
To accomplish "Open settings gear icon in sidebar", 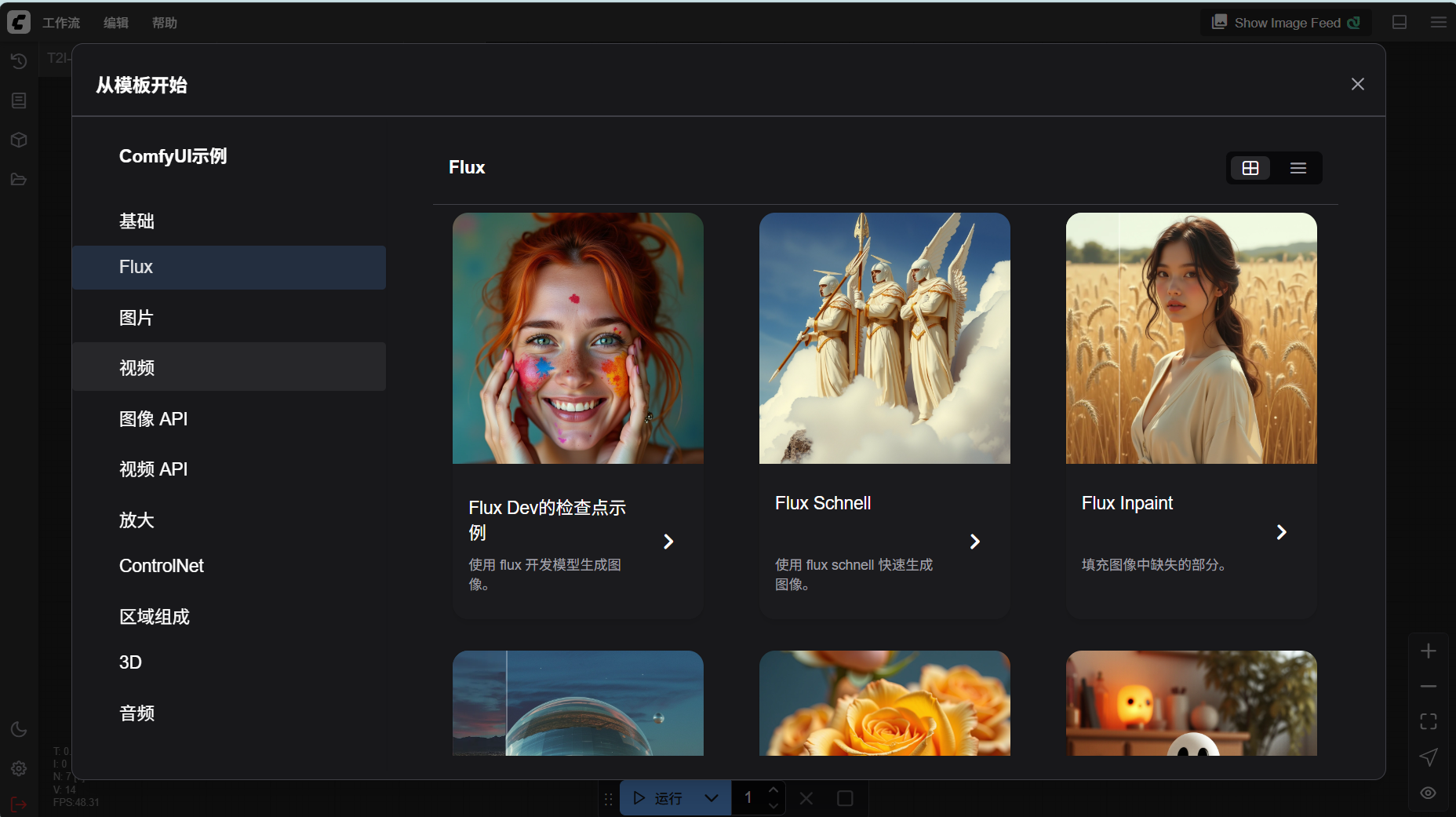I will click(19, 768).
